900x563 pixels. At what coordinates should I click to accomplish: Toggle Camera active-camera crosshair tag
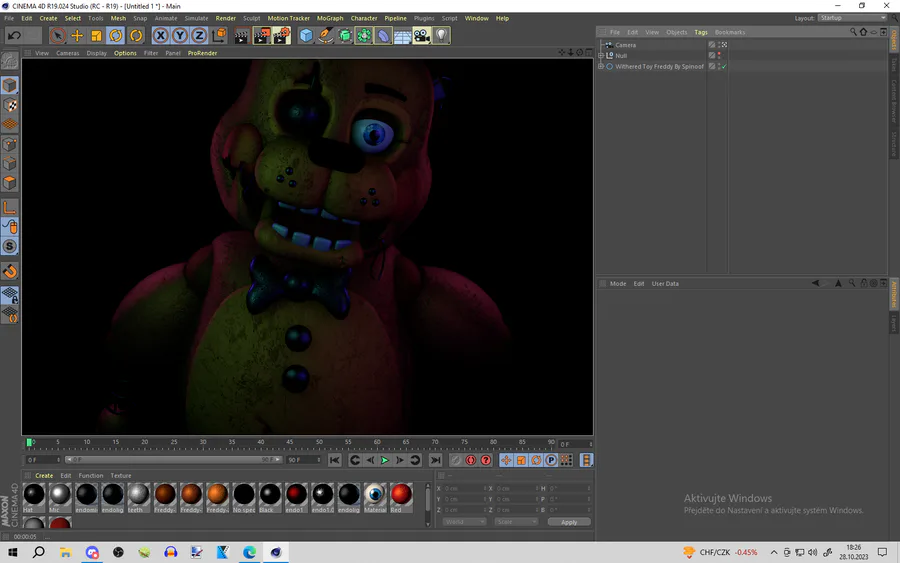coord(724,45)
